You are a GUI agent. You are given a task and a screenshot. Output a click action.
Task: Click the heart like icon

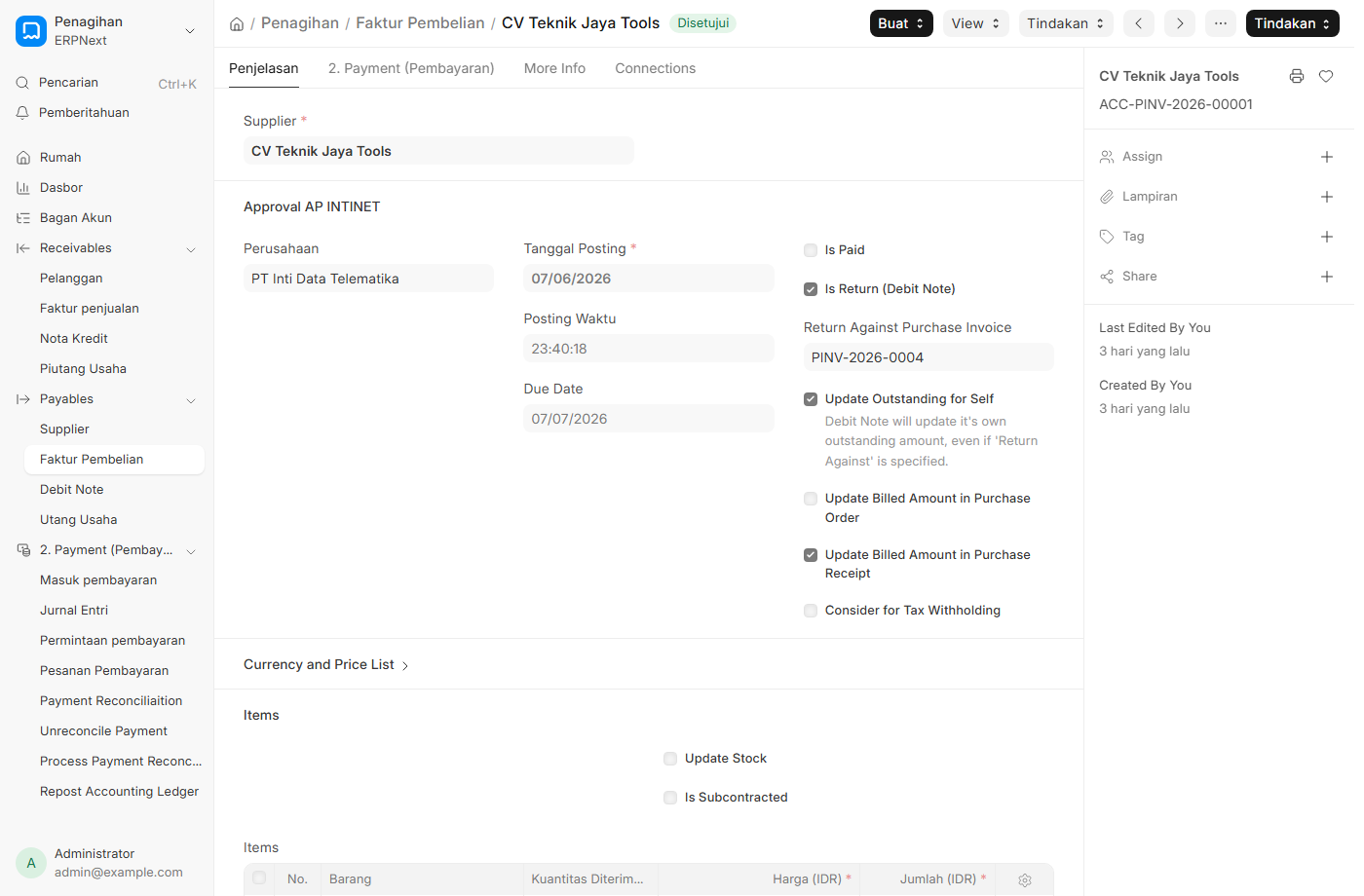tap(1326, 76)
